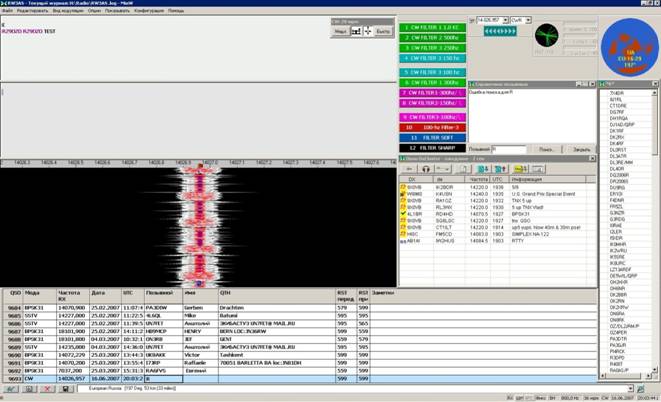
Task: Click magenta macro 7 CW FILTER1-300hz
Action: click(433, 93)
